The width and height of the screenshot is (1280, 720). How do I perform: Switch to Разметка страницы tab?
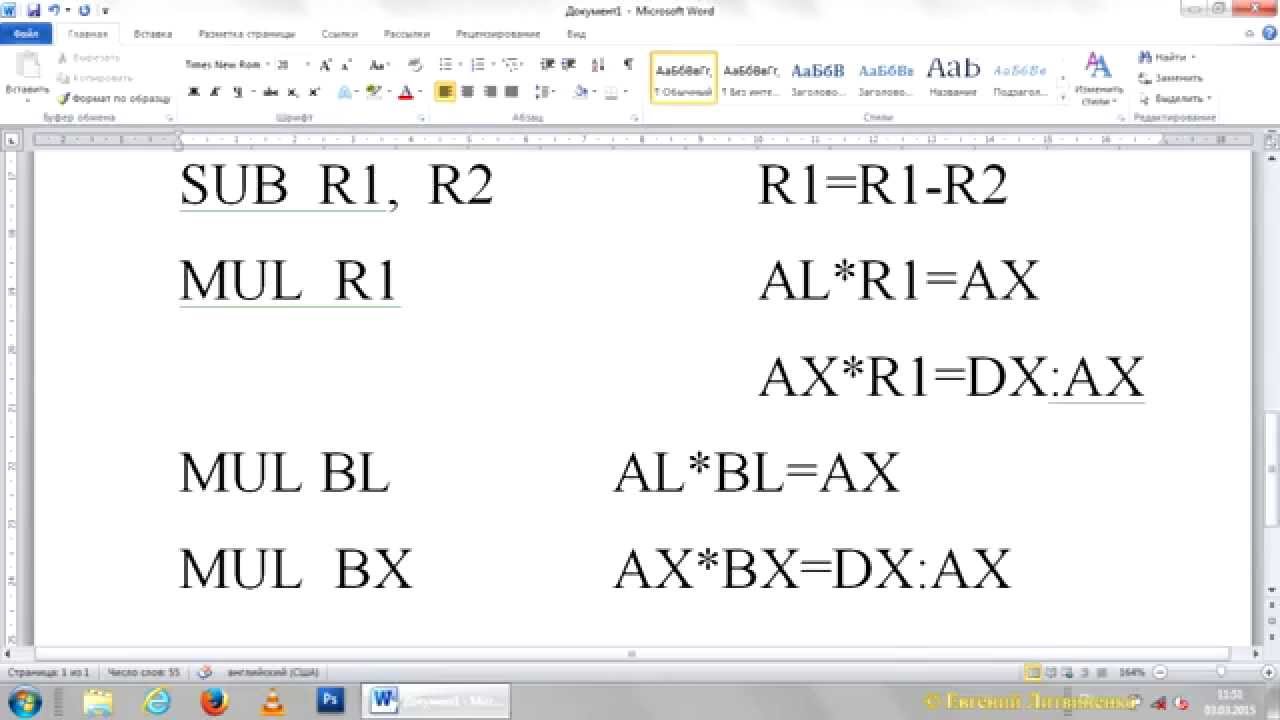coord(246,33)
